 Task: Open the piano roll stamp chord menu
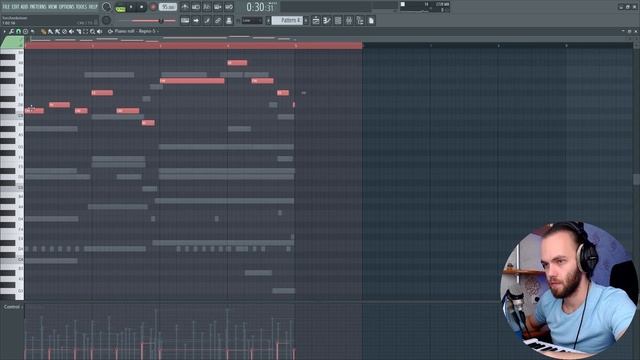pos(25,31)
